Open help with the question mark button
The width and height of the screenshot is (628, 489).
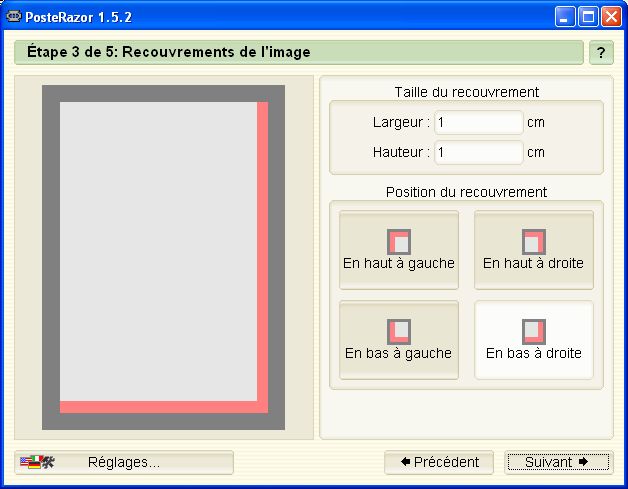[601, 52]
